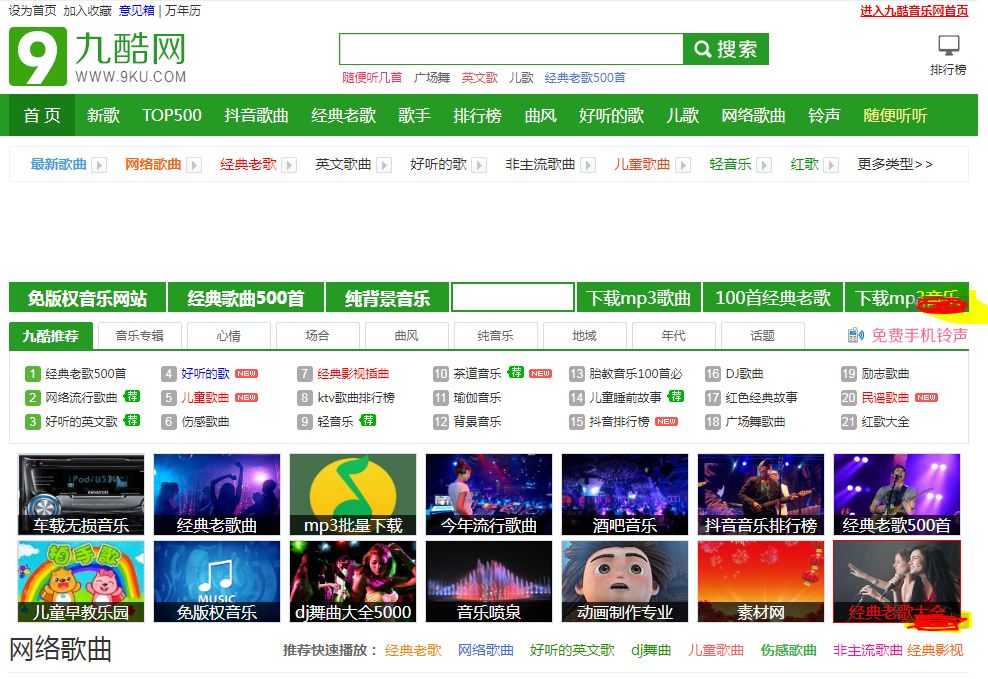Image resolution: width=988 pixels, height=679 pixels.
Task: Open the 动画制作专业 thumbnail
Action: pos(625,581)
